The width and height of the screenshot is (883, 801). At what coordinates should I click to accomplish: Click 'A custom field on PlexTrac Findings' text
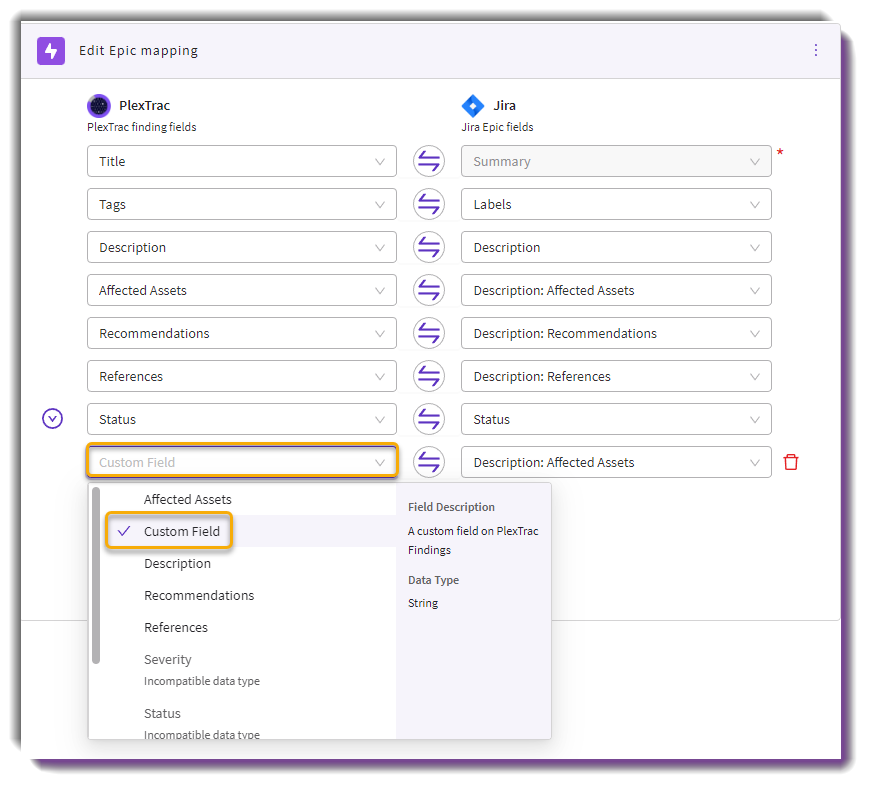coord(473,540)
